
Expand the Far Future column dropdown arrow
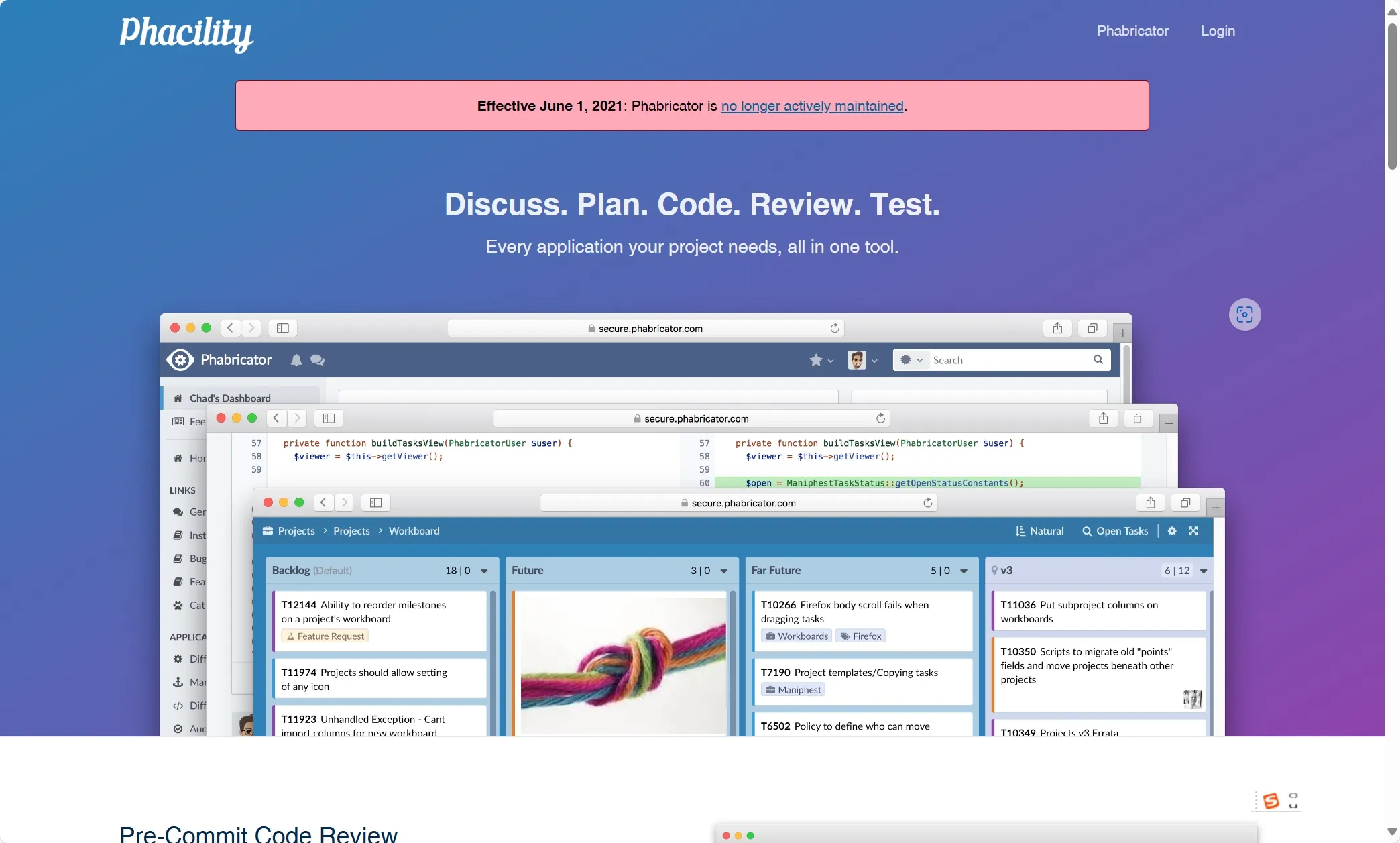click(x=964, y=571)
